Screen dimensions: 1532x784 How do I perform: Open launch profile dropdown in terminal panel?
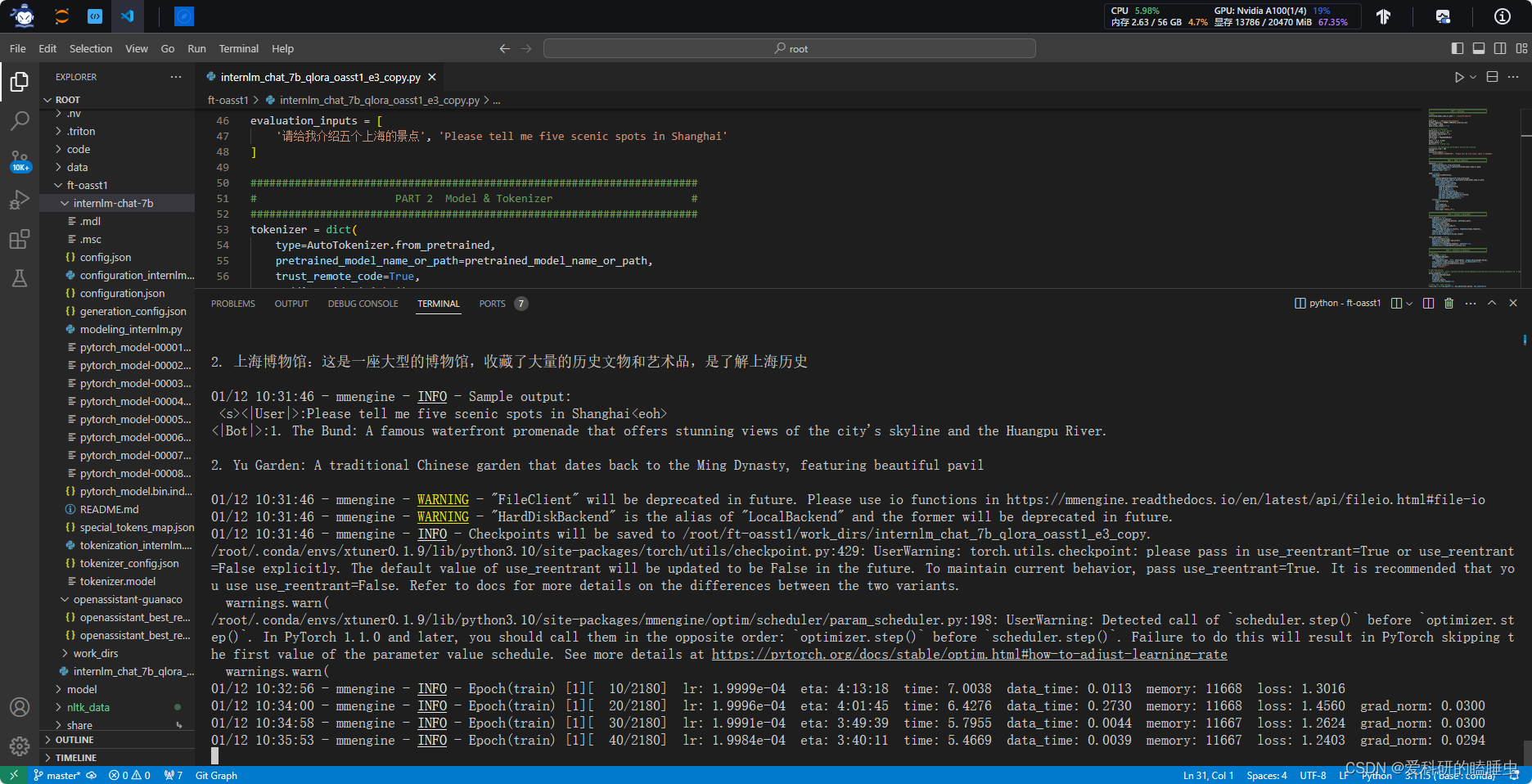tap(1408, 304)
